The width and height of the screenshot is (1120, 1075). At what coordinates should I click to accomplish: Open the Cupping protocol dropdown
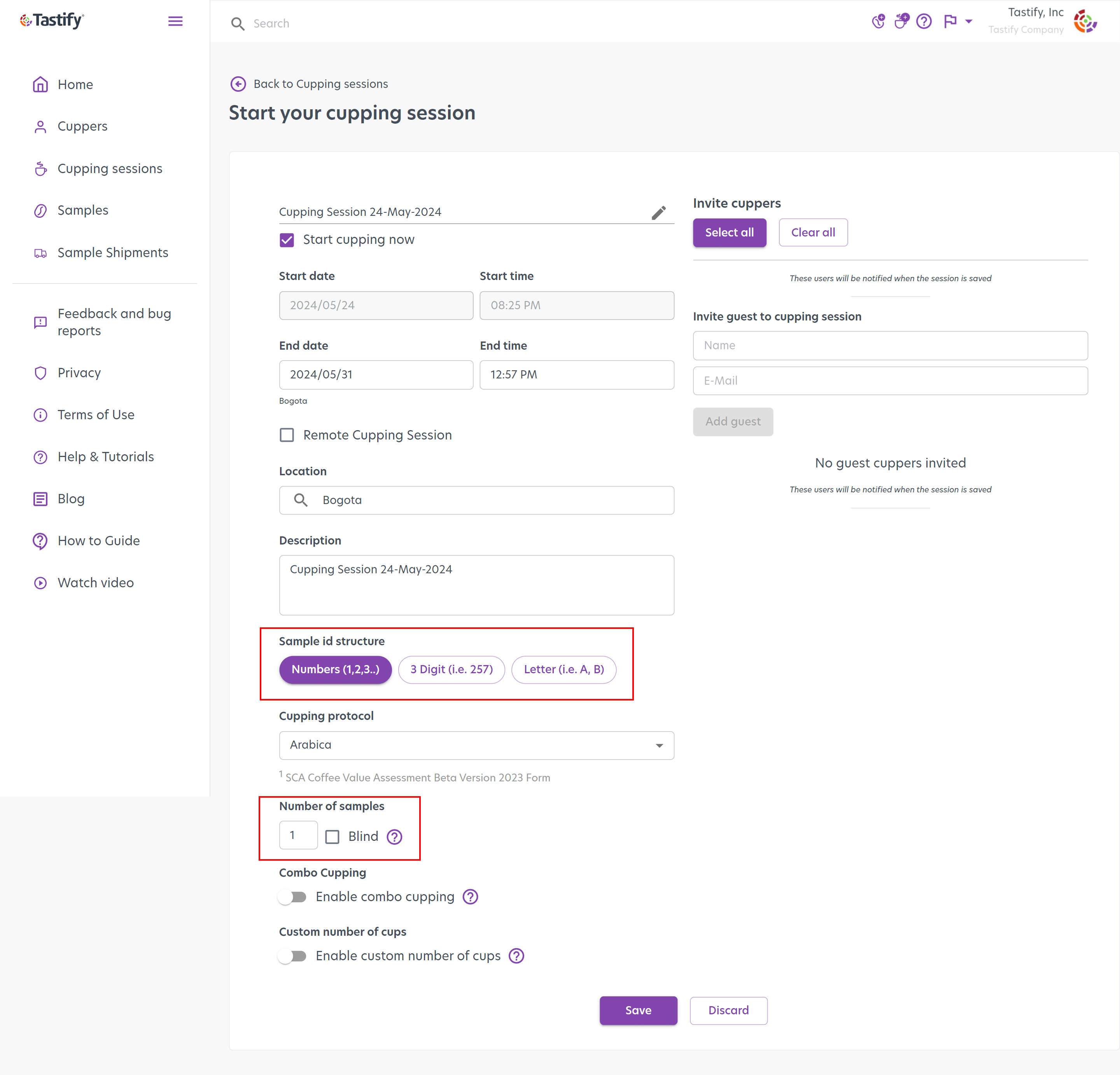(x=660, y=745)
